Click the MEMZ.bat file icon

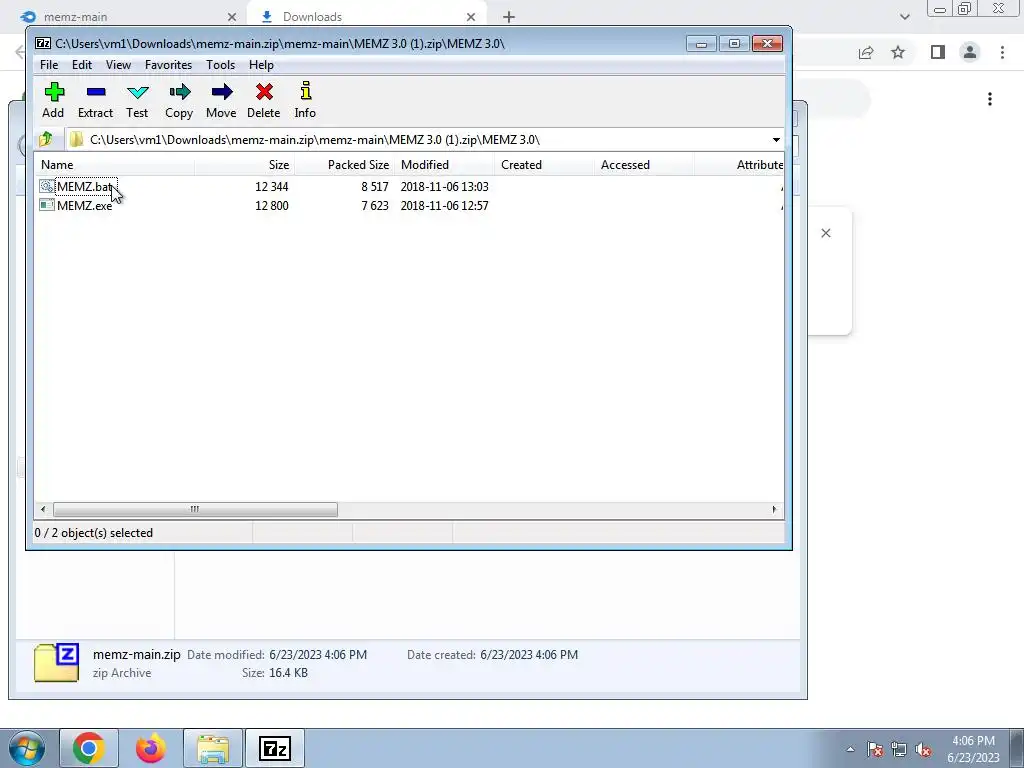[47, 186]
